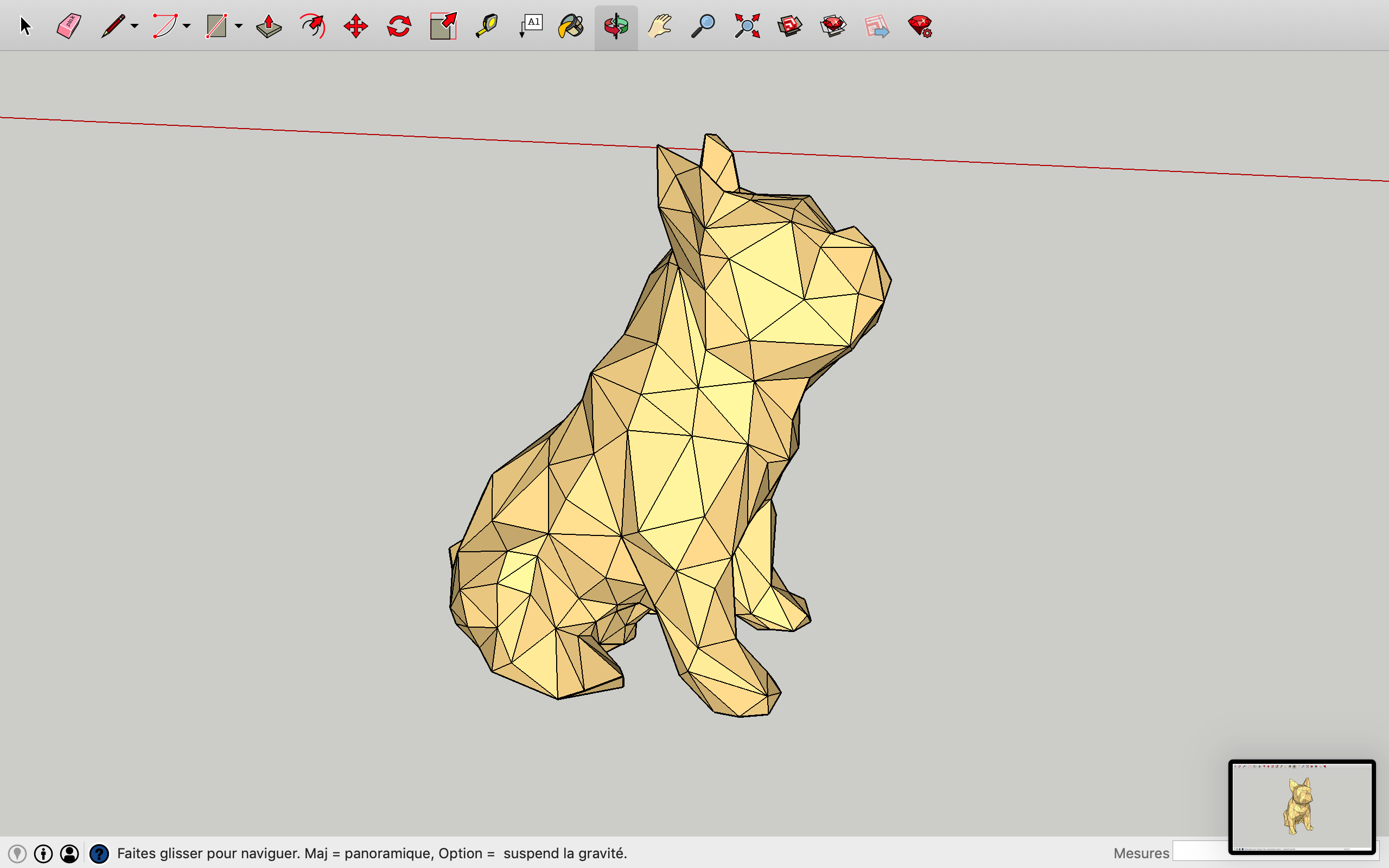Pick the Pencil line tool

[x=113, y=26]
